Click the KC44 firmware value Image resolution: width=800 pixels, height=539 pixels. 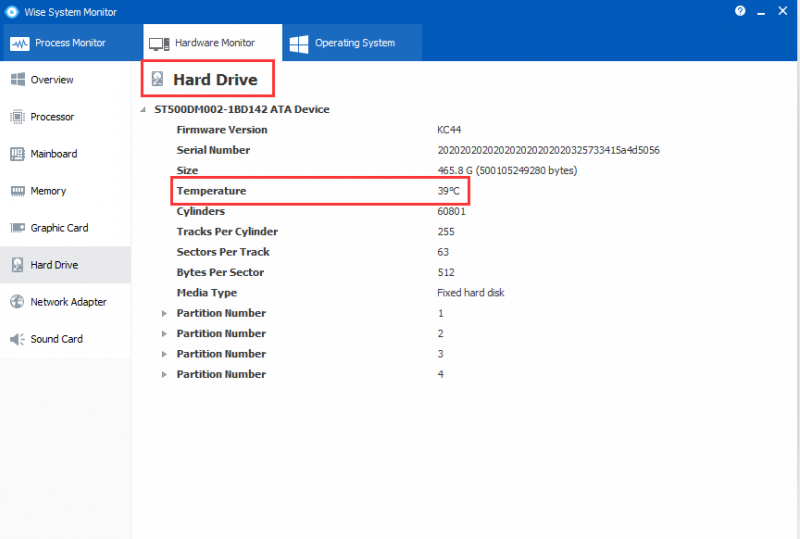[x=449, y=130]
